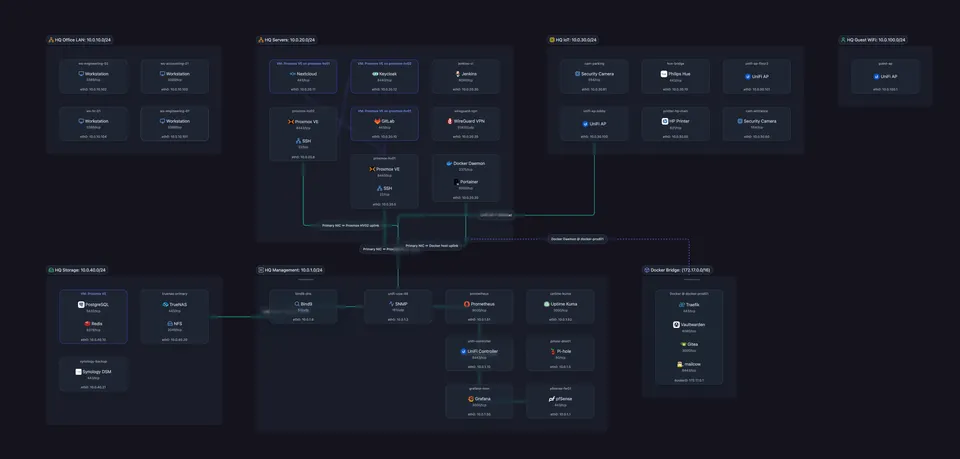The image size is (960, 459).
Task: Click the UniFi AP icon in HQ Guest WiFi
Action: [x=877, y=76]
